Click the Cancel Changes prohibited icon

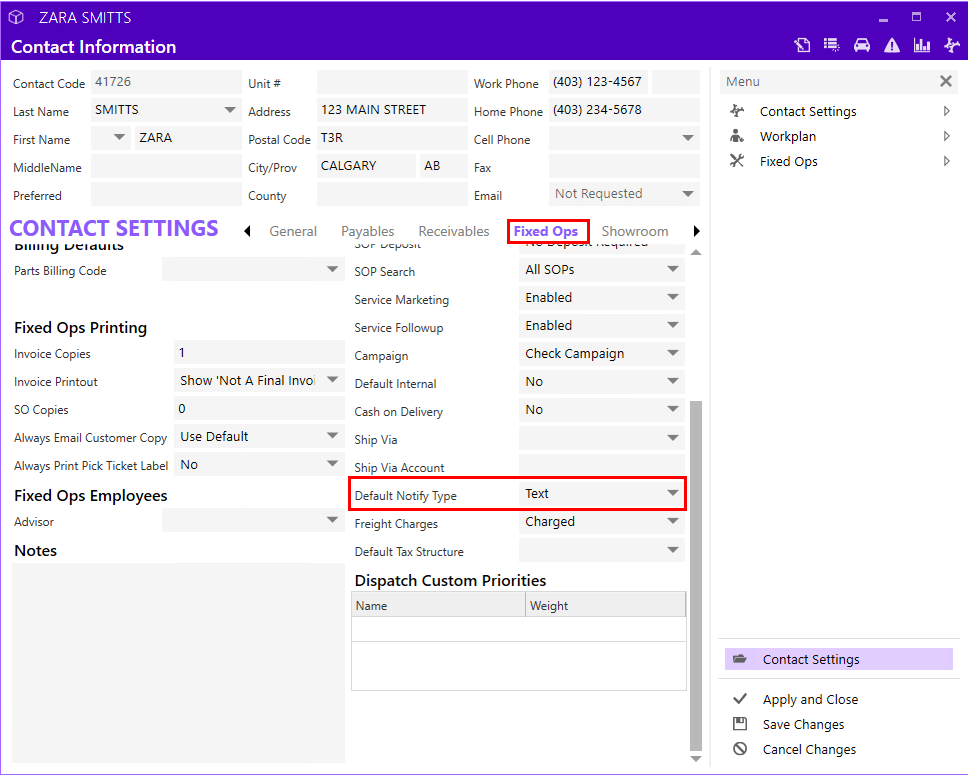(740, 749)
